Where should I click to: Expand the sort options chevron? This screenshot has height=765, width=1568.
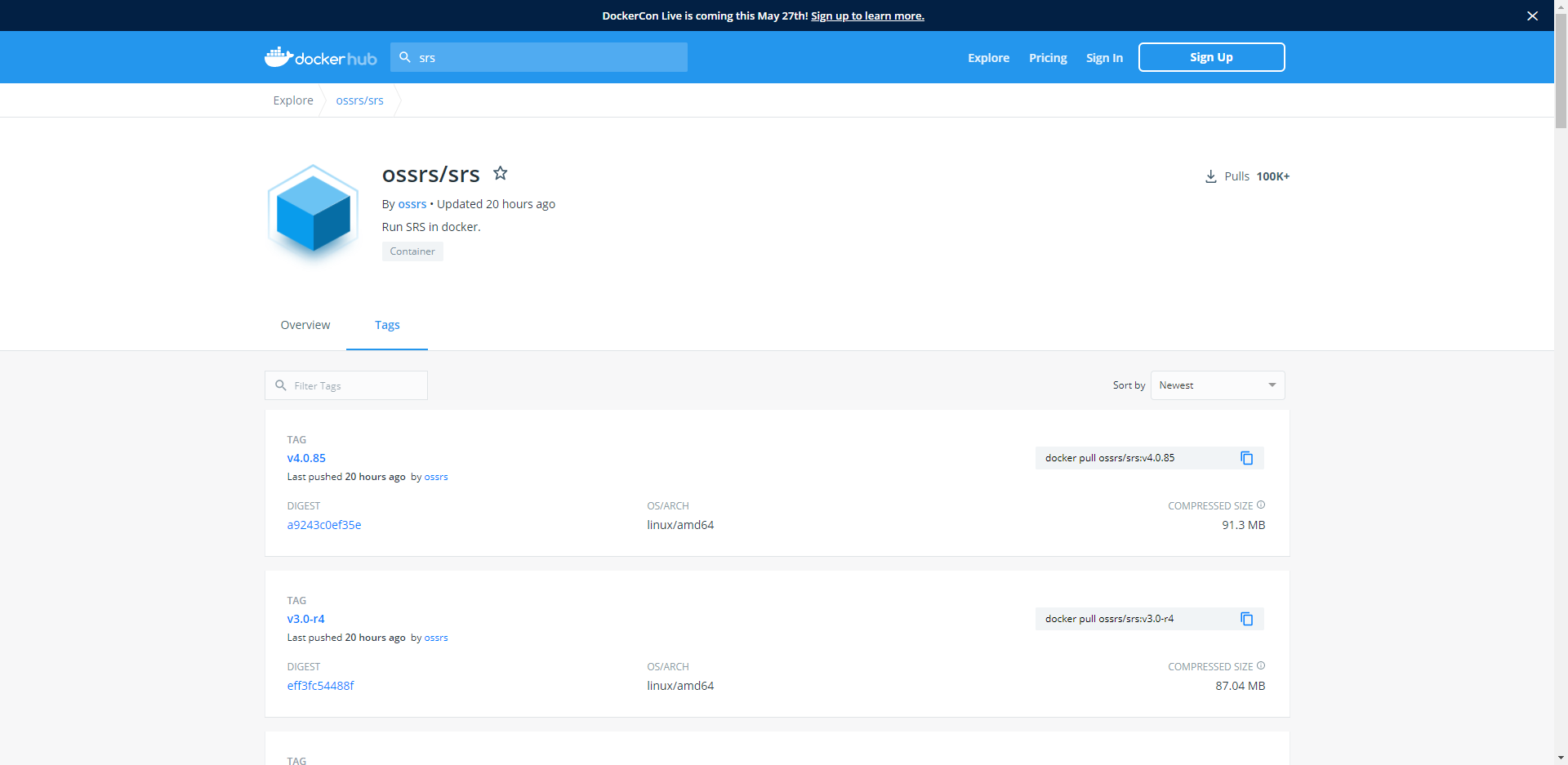coord(1271,385)
